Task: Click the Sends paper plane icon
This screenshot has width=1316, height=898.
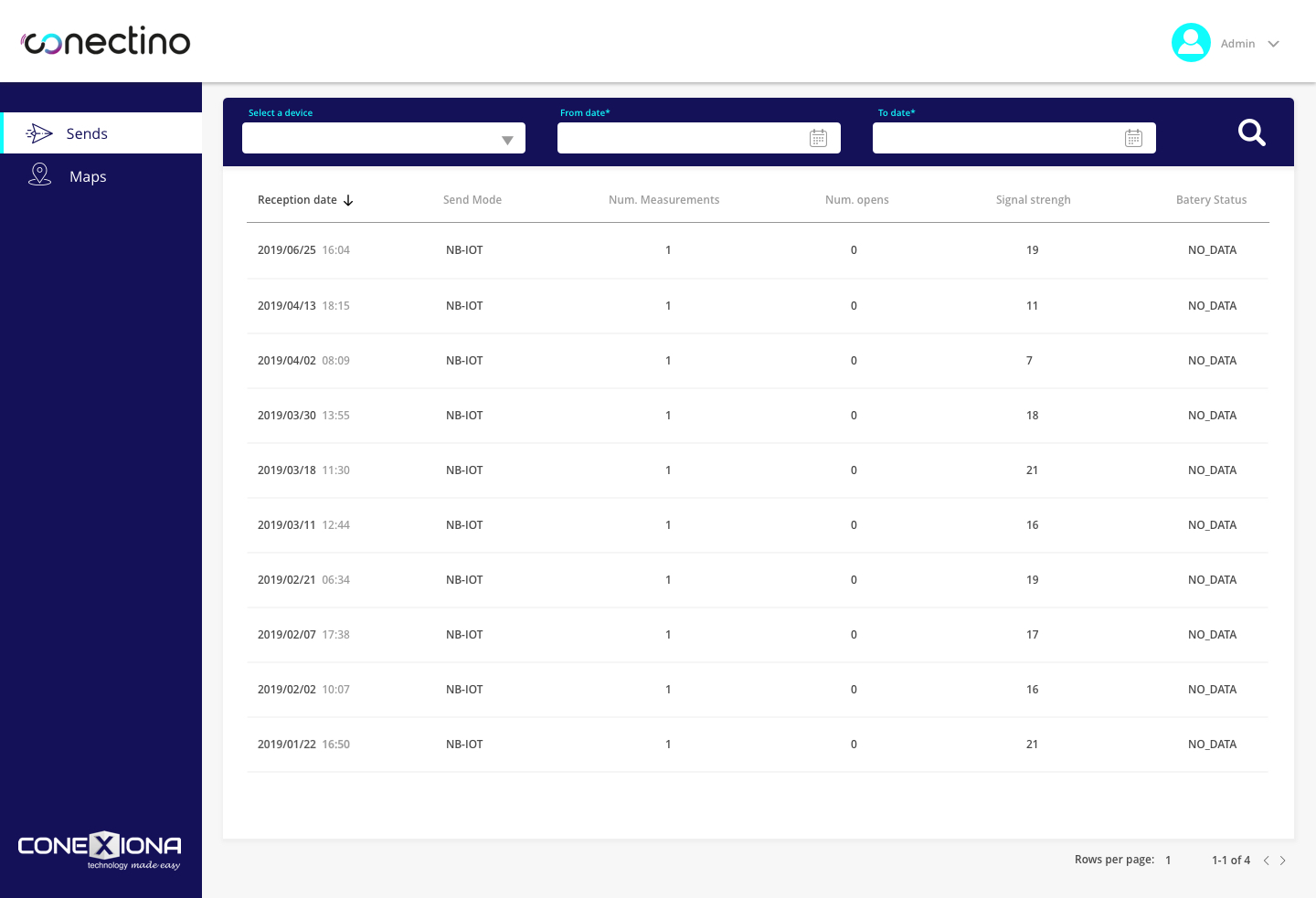Action: click(x=39, y=134)
